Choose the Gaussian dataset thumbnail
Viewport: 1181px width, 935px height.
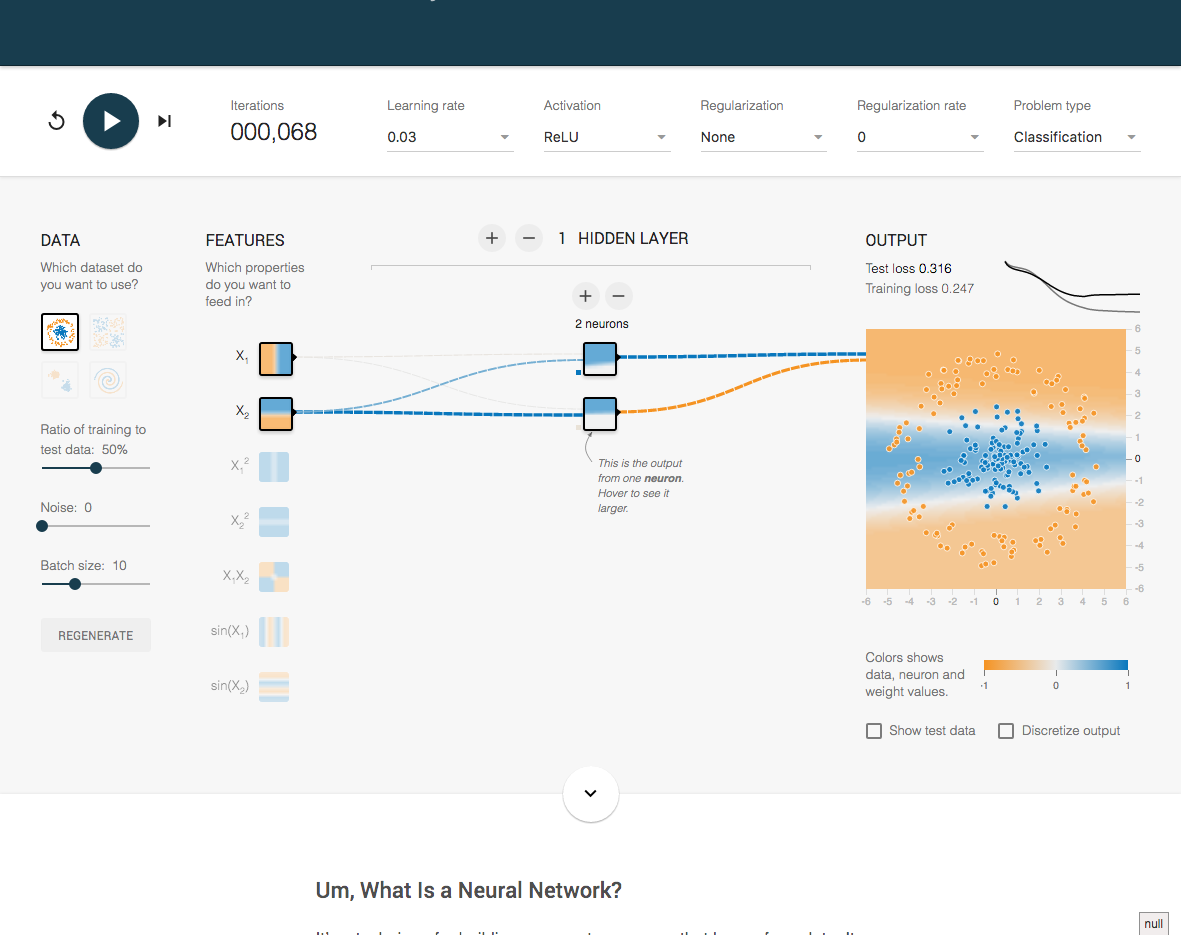tap(60, 380)
